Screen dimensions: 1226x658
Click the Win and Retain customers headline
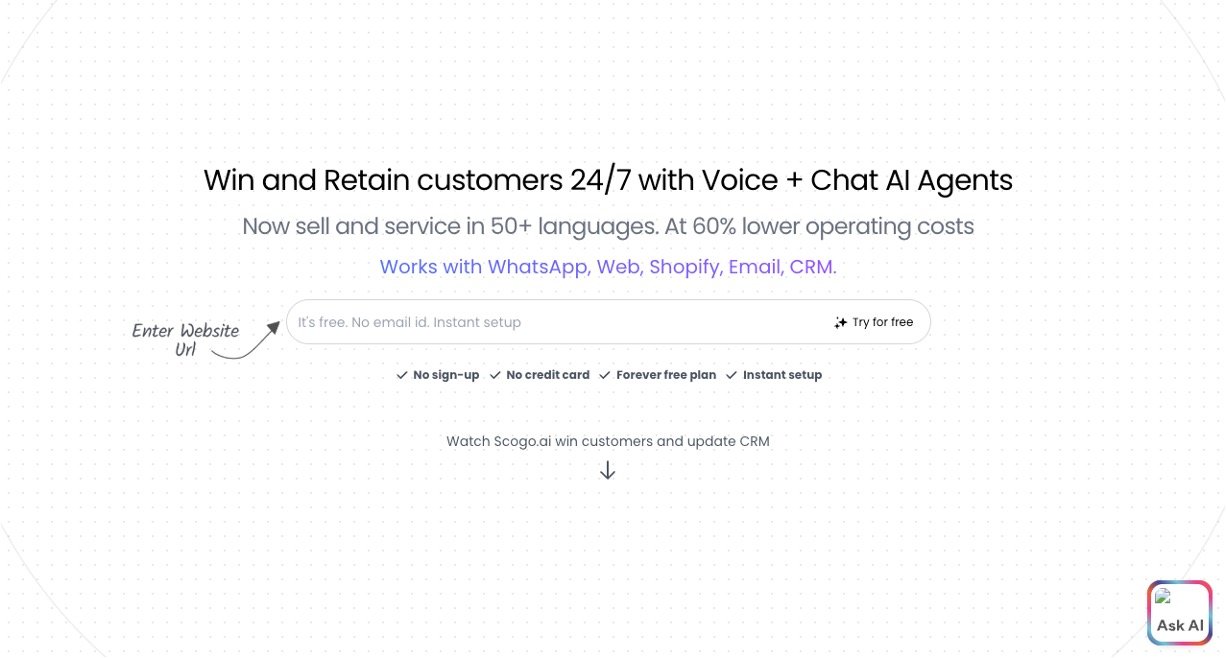pyautogui.click(x=608, y=180)
